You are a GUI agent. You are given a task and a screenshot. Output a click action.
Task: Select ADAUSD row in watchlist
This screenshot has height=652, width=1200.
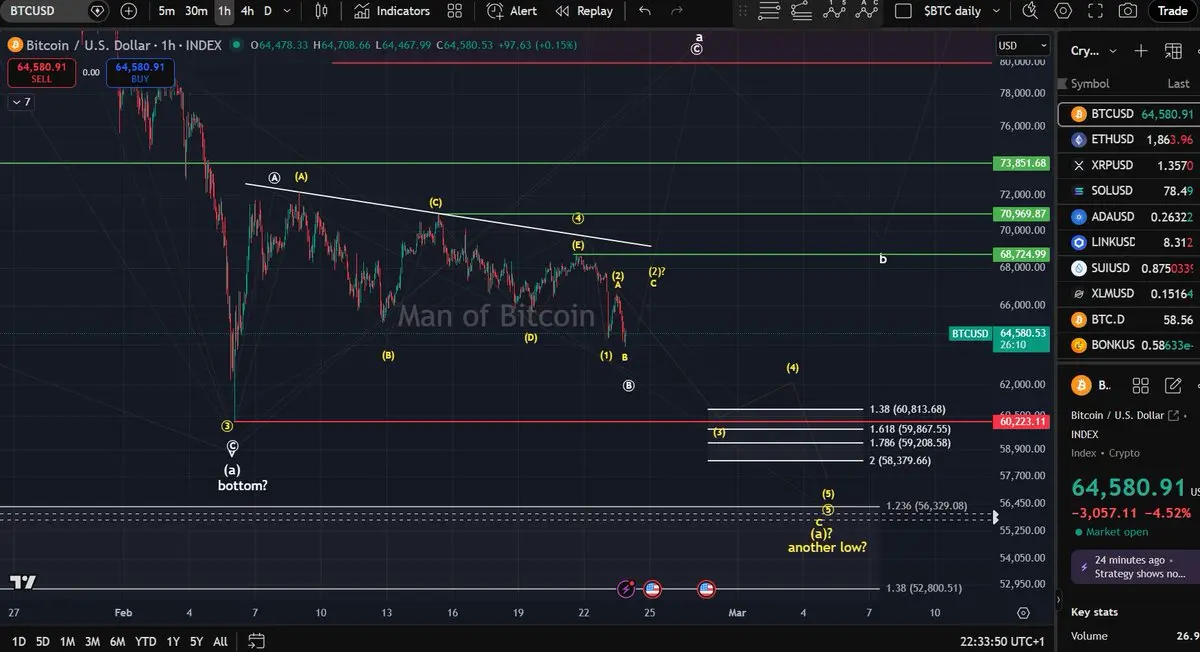(x=1128, y=217)
